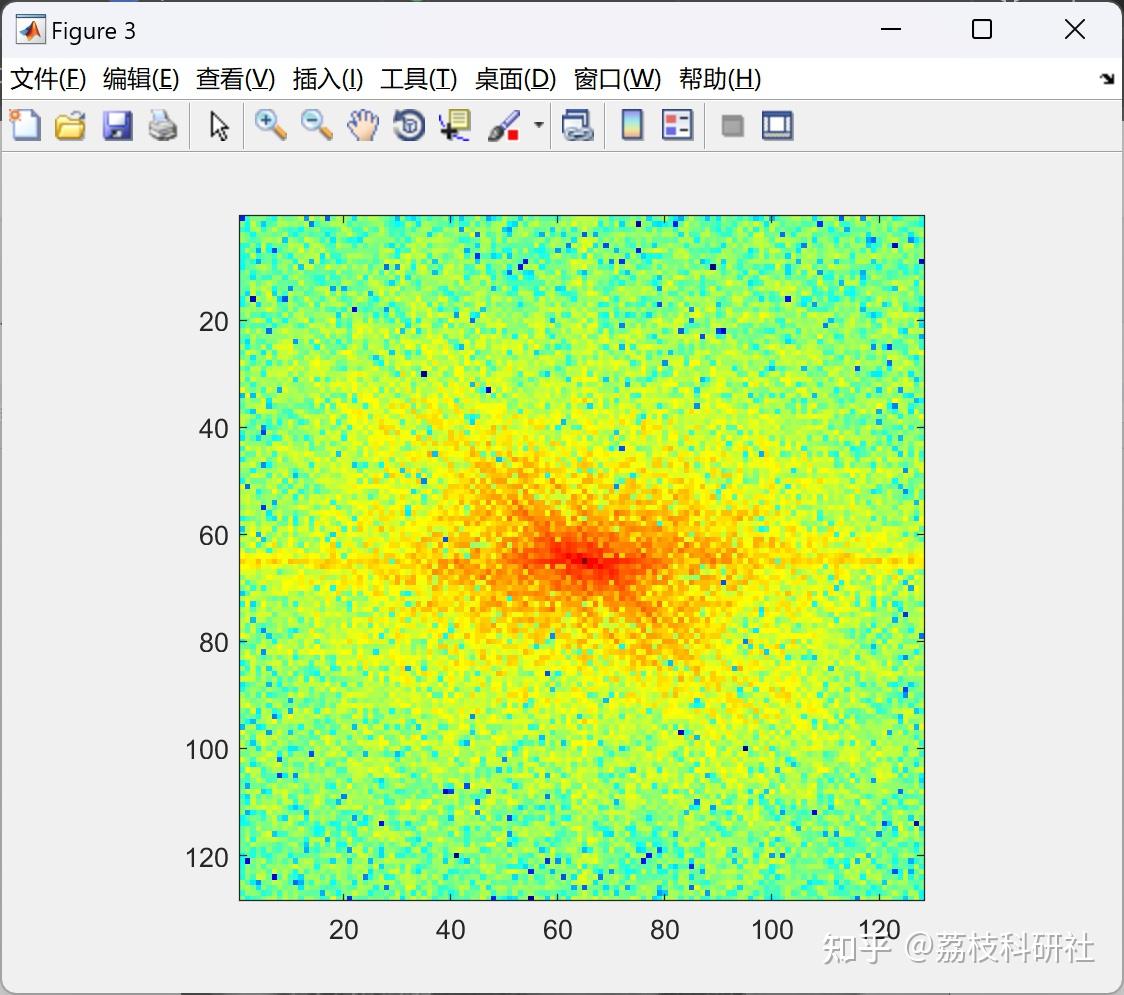Toggle Zoom In mode
This screenshot has width=1124, height=995.
pyautogui.click(x=269, y=125)
